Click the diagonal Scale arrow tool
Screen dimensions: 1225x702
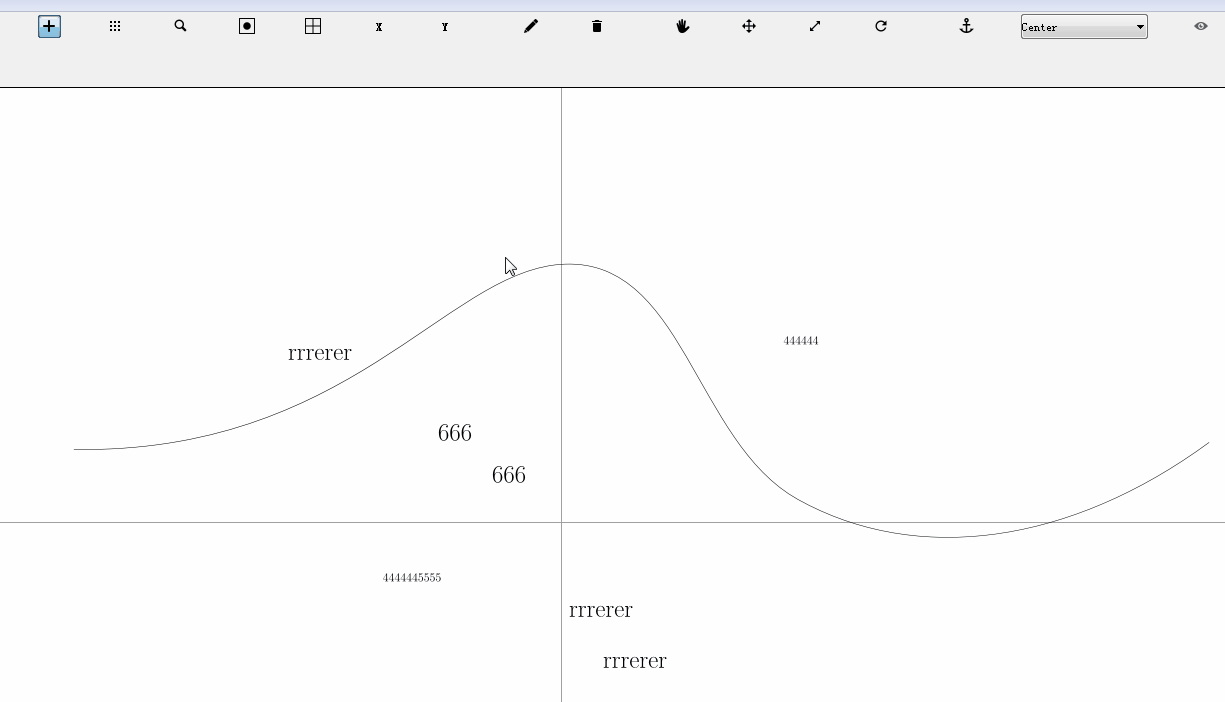(x=814, y=26)
